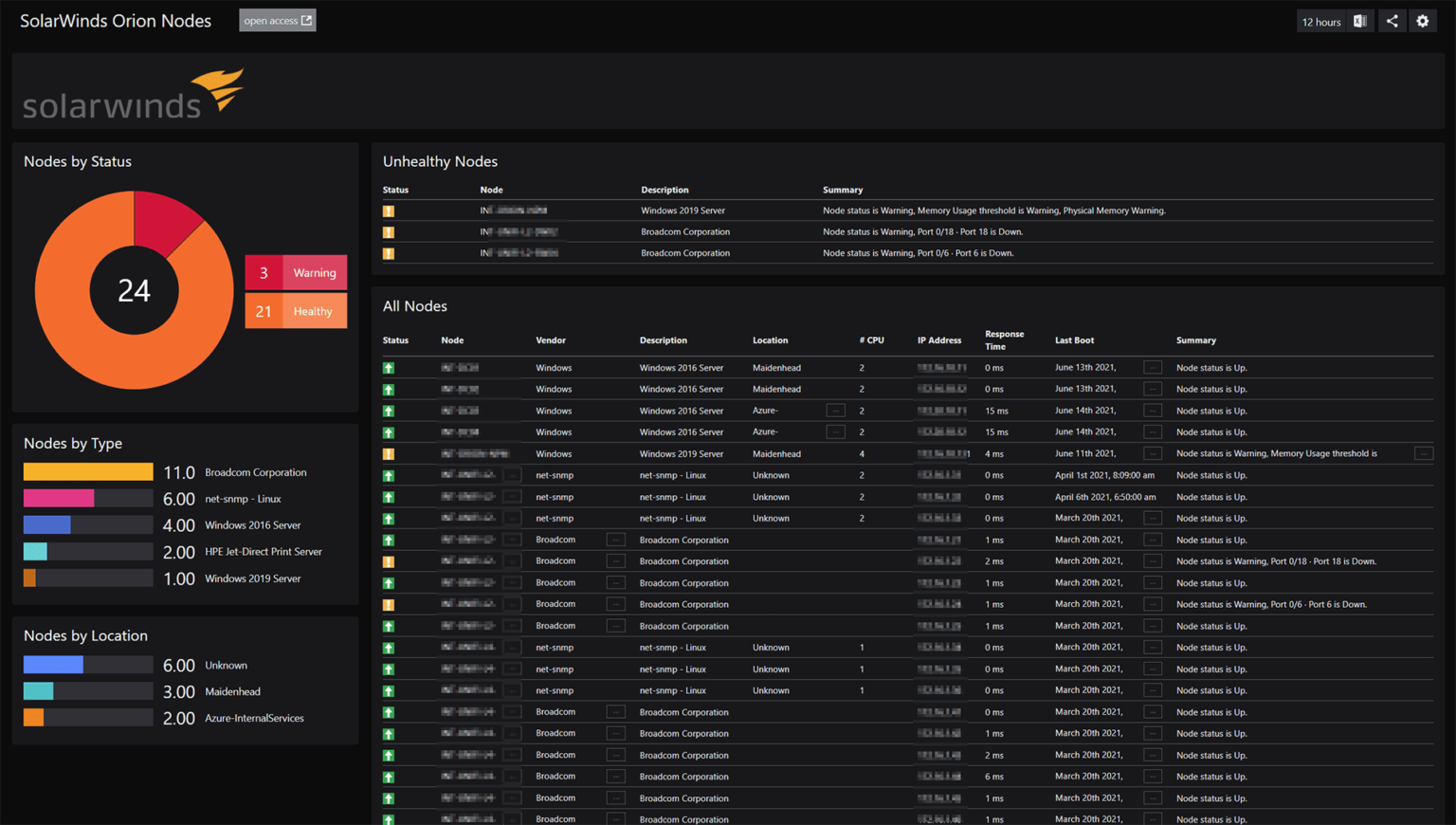1456x825 pixels.
Task: Open the 12 hours time range selector
Action: (x=1320, y=20)
